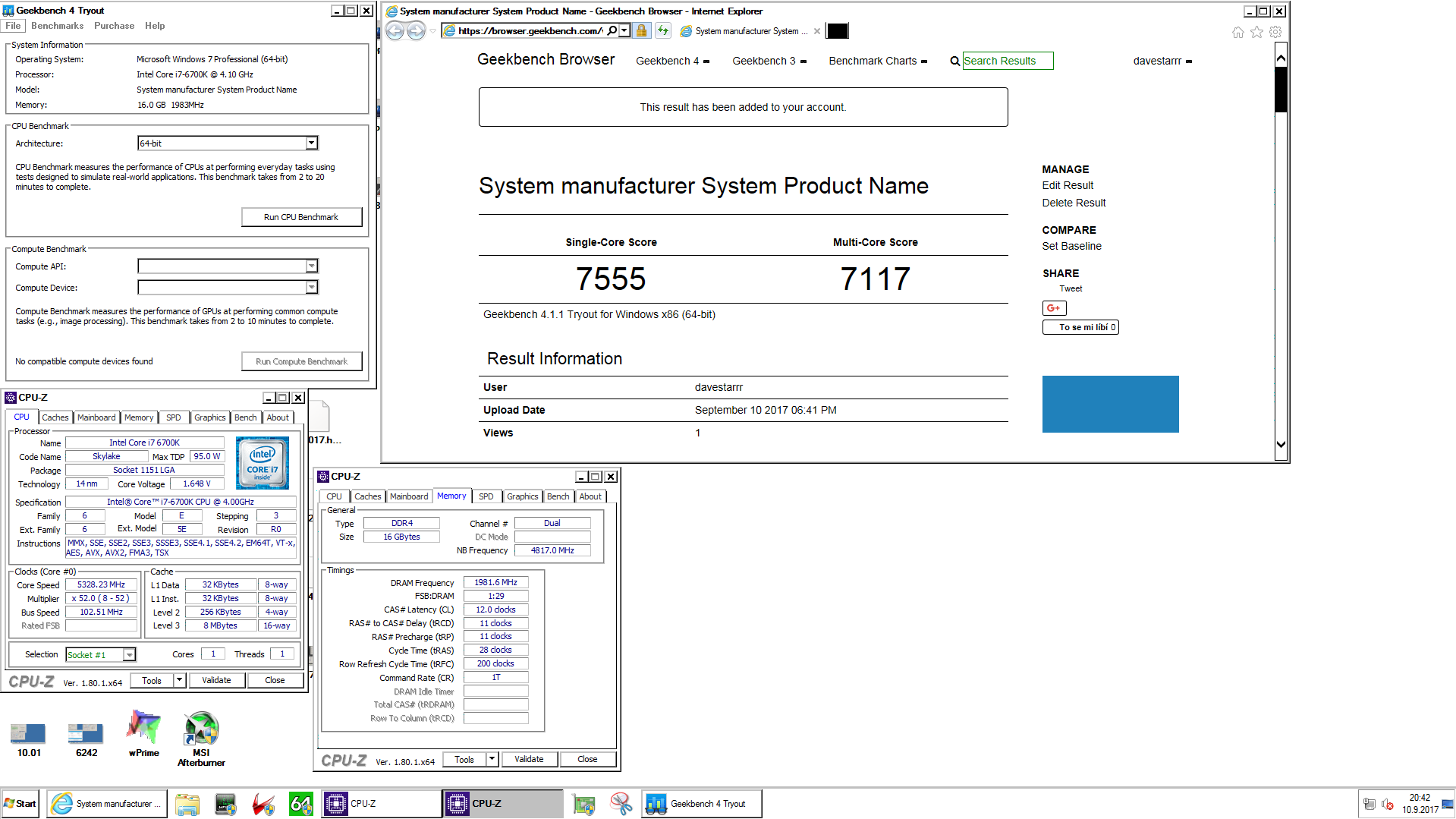Image resolution: width=1456 pixels, height=819 pixels.
Task: Switch to SPD tab in Memory CPU-Z window
Action: (x=486, y=496)
